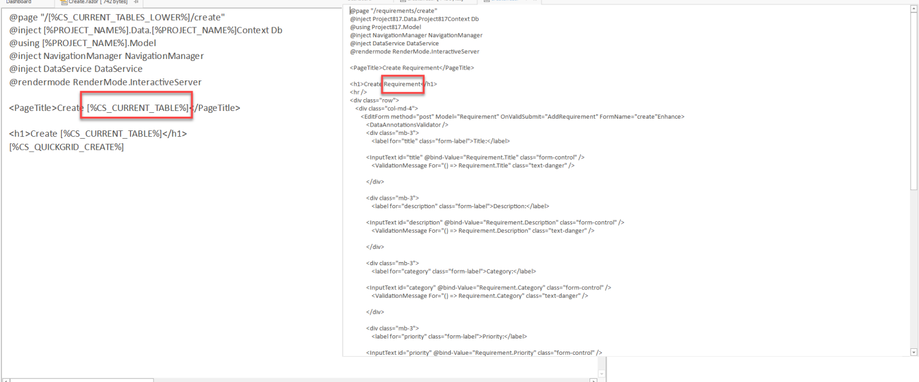
Task: Click the <div class="row"> line
Action: [374, 101]
